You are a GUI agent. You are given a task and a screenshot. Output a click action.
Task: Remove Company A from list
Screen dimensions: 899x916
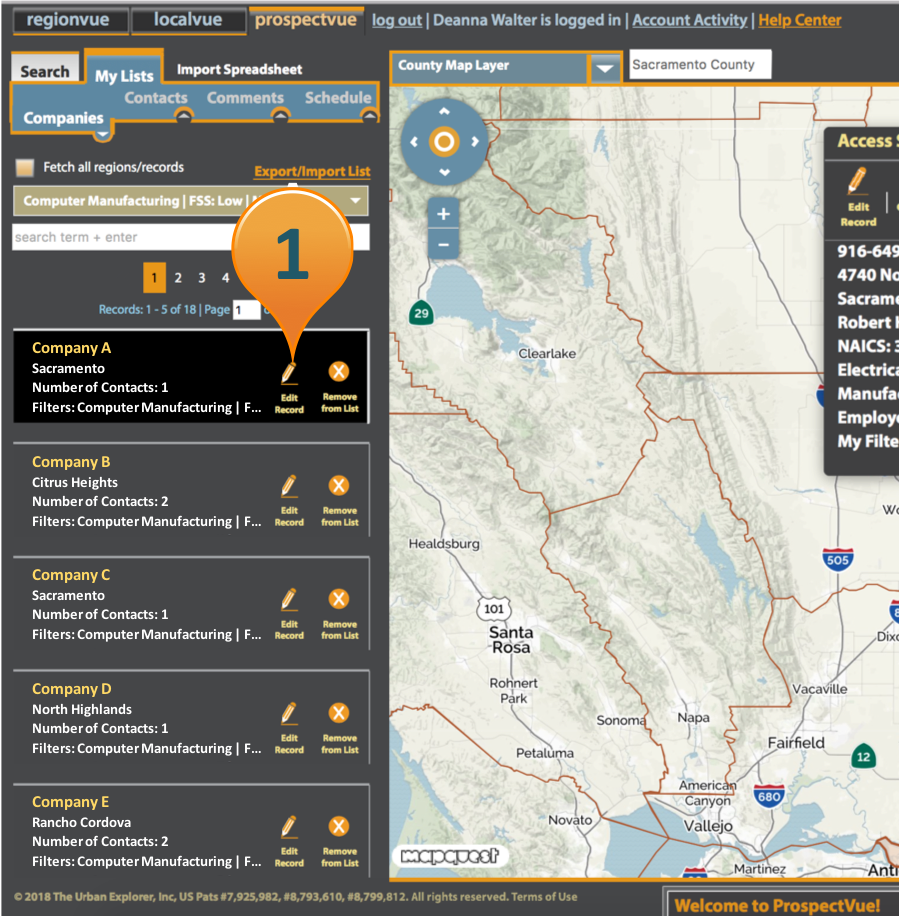click(339, 387)
